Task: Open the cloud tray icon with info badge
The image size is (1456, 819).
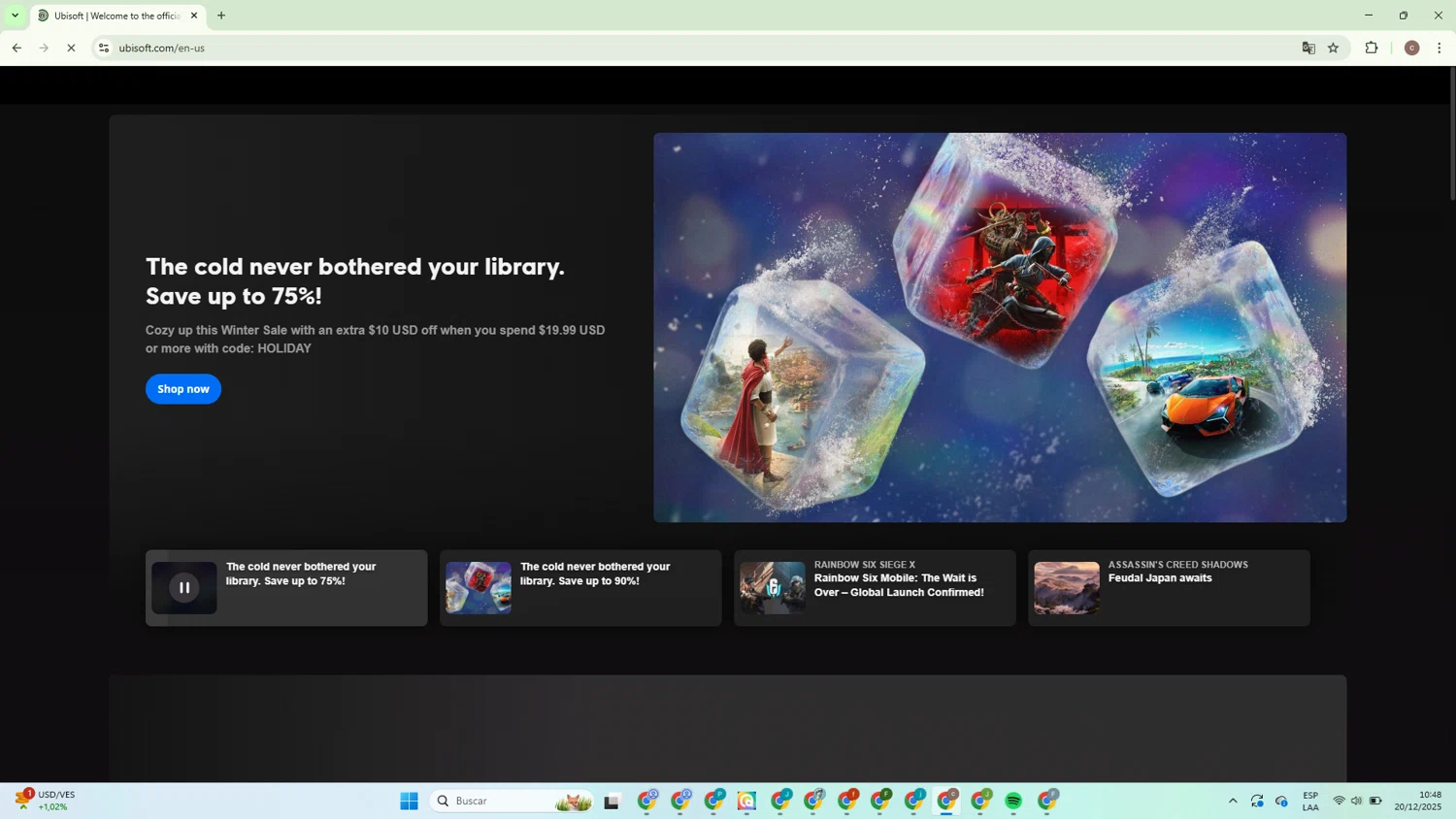Action: coord(1281,801)
